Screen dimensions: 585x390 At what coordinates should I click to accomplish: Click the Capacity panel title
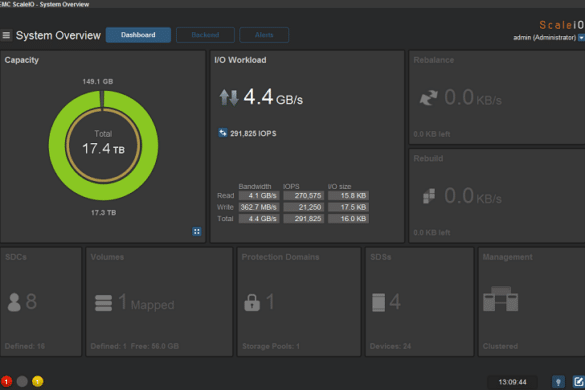(x=22, y=60)
